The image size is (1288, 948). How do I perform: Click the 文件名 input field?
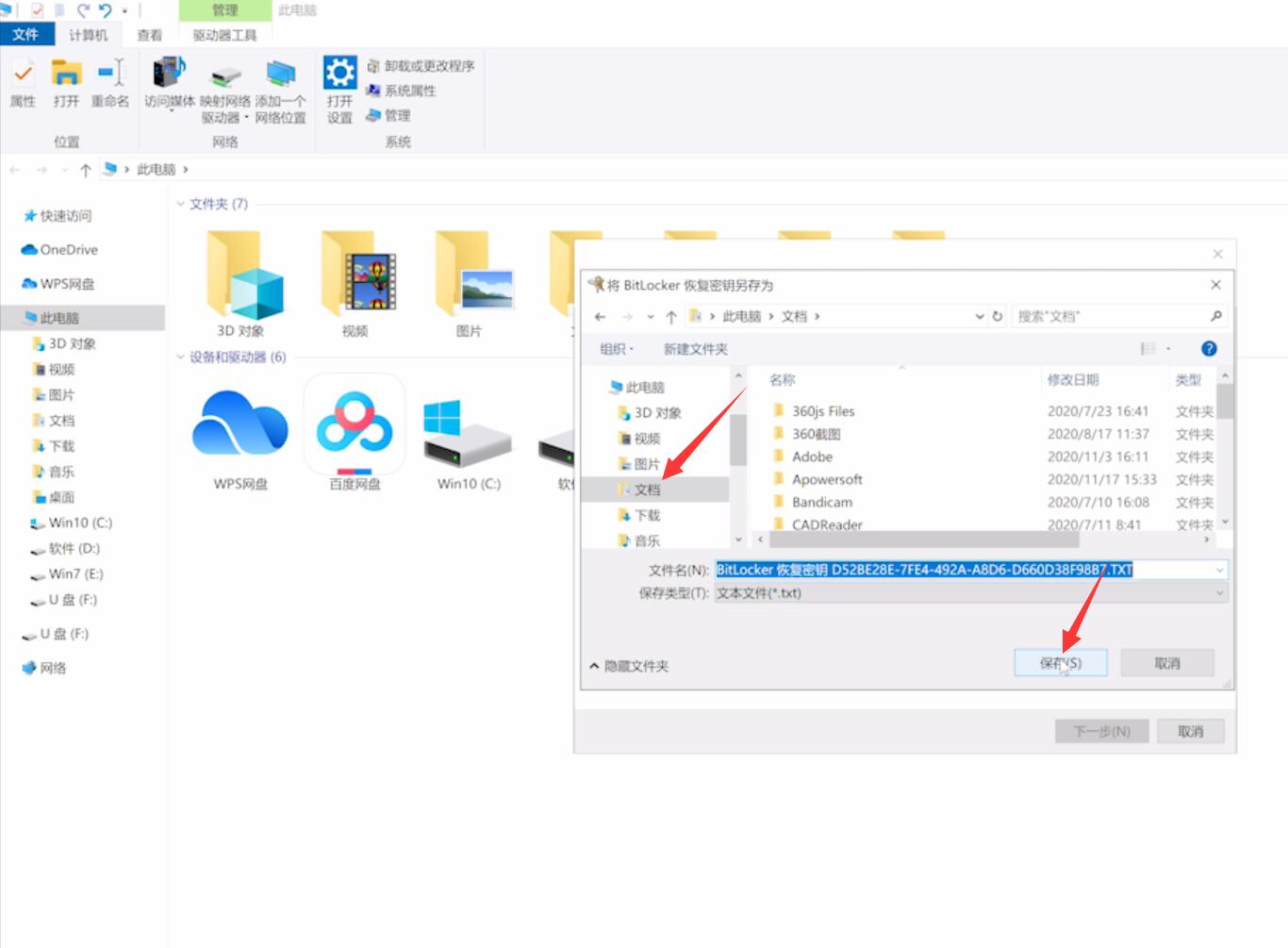pos(971,570)
